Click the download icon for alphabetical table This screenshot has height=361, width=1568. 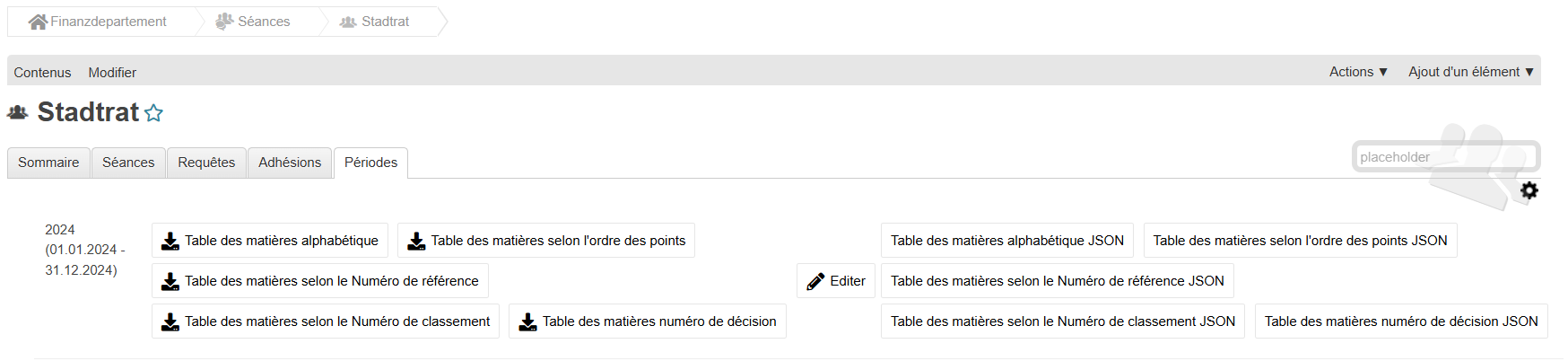tap(170, 241)
